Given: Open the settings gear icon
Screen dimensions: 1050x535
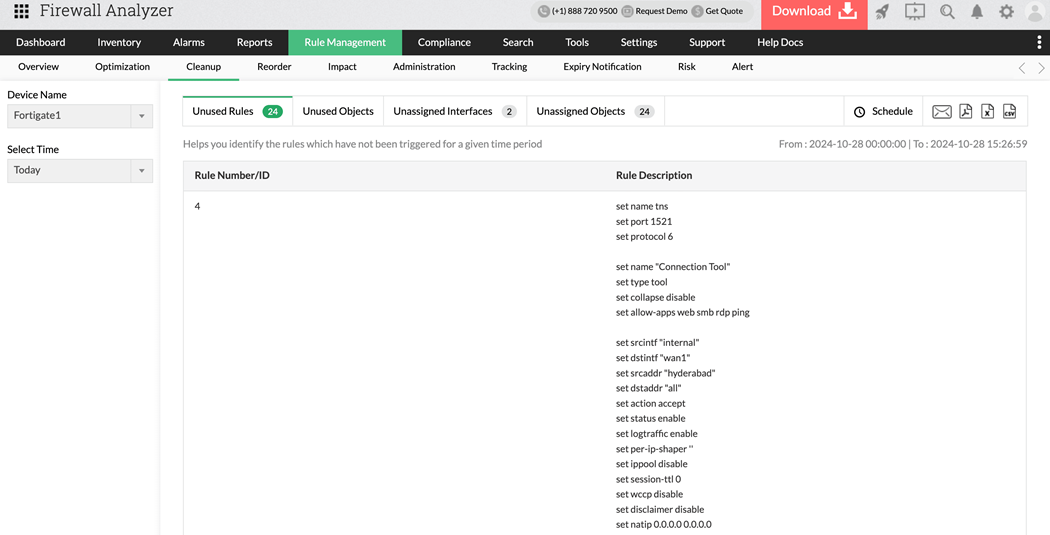Looking at the screenshot, I should [1006, 12].
